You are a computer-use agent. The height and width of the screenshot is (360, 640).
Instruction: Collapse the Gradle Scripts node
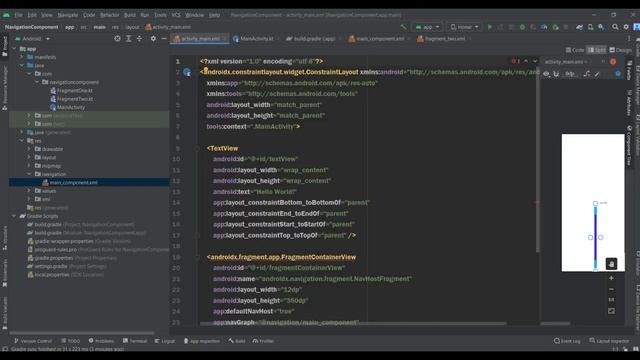[x=15, y=216]
